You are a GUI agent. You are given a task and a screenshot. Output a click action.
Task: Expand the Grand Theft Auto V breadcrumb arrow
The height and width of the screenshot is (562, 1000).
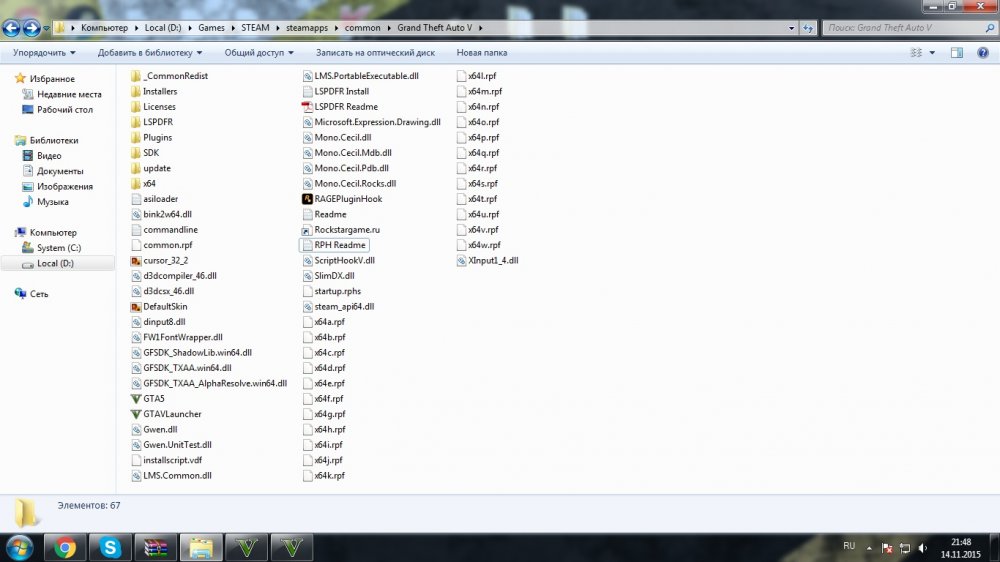(480, 28)
